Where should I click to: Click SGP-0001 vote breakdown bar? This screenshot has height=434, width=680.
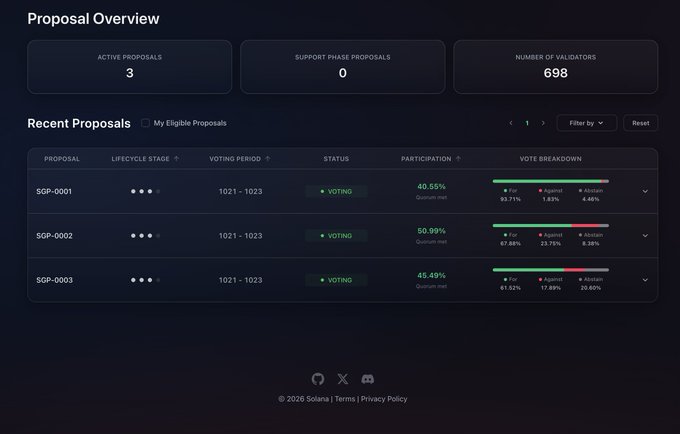[551, 181]
